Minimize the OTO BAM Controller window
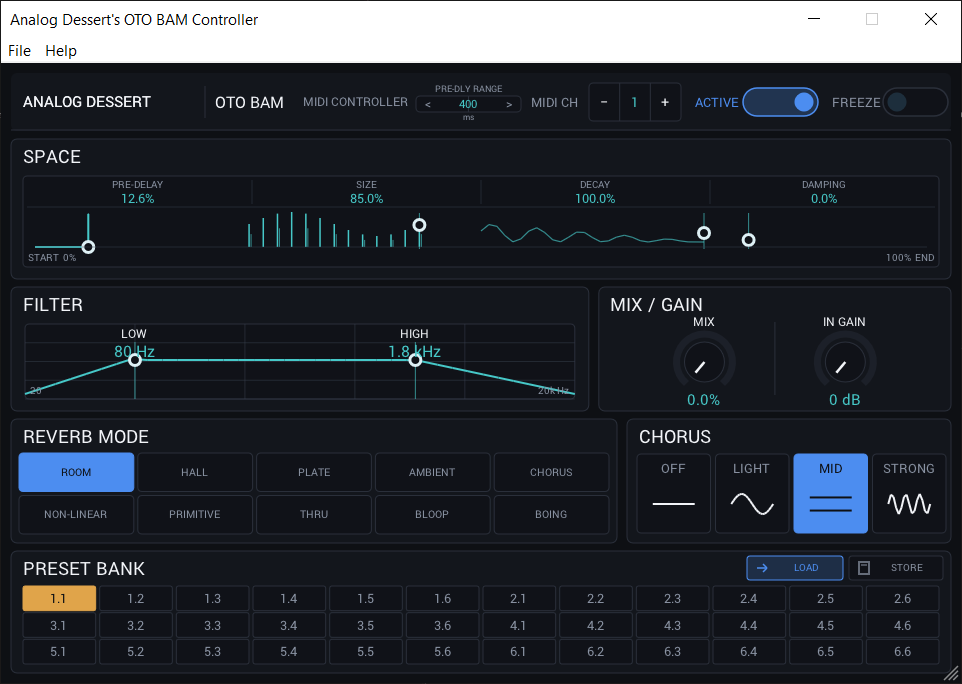This screenshot has height=684, width=962. click(814, 19)
